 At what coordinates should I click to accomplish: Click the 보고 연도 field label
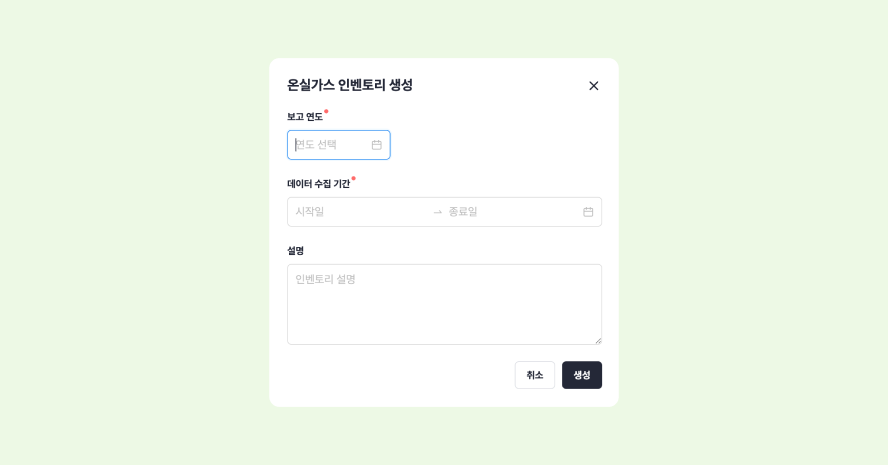tap(304, 117)
